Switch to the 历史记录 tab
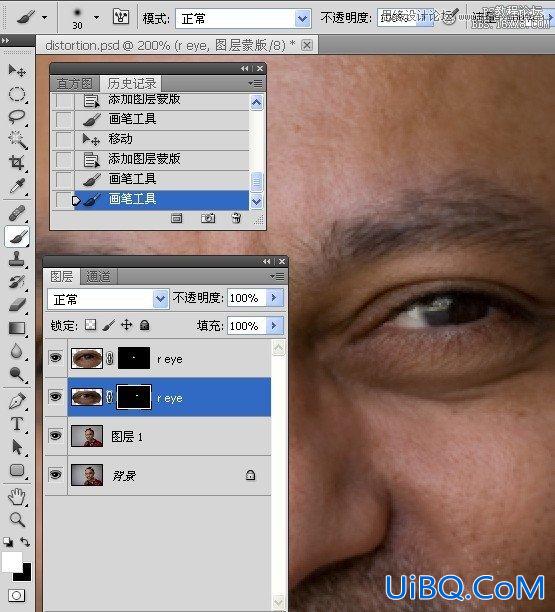Viewport: 555px width, 612px height. coord(132,84)
